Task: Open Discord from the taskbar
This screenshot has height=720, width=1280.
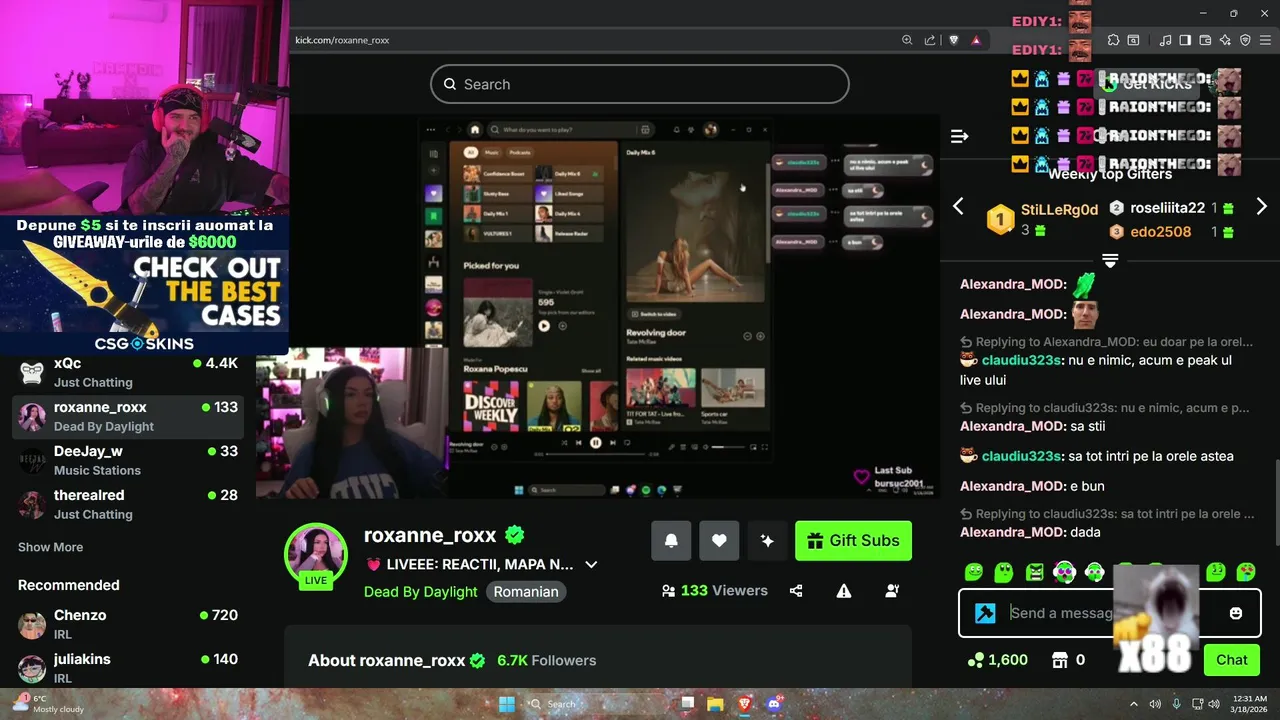Action: pos(773,704)
